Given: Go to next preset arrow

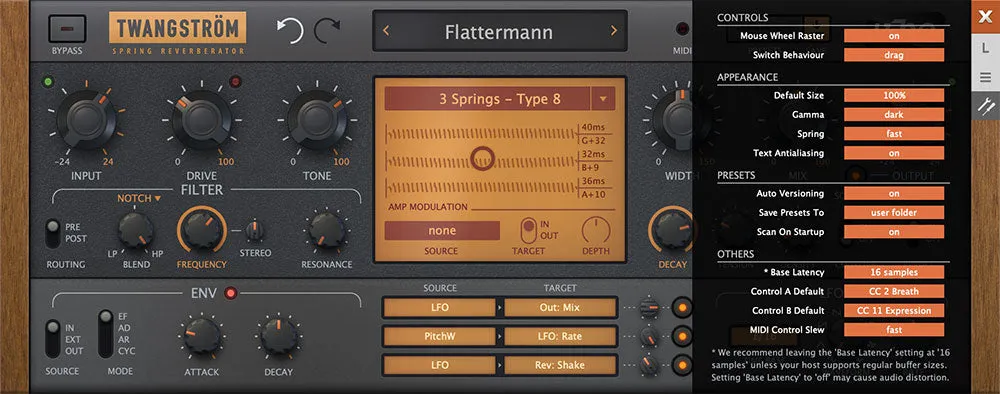Looking at the screenshot, I should click(614, 31).
